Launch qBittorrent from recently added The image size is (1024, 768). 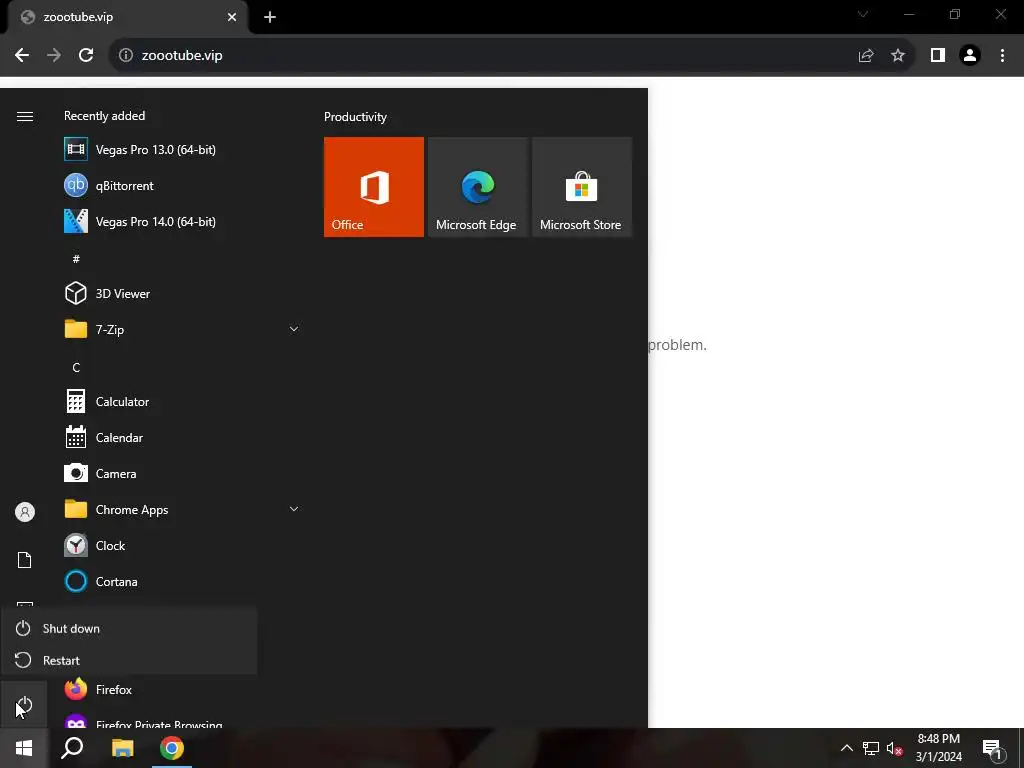point(183,185)
